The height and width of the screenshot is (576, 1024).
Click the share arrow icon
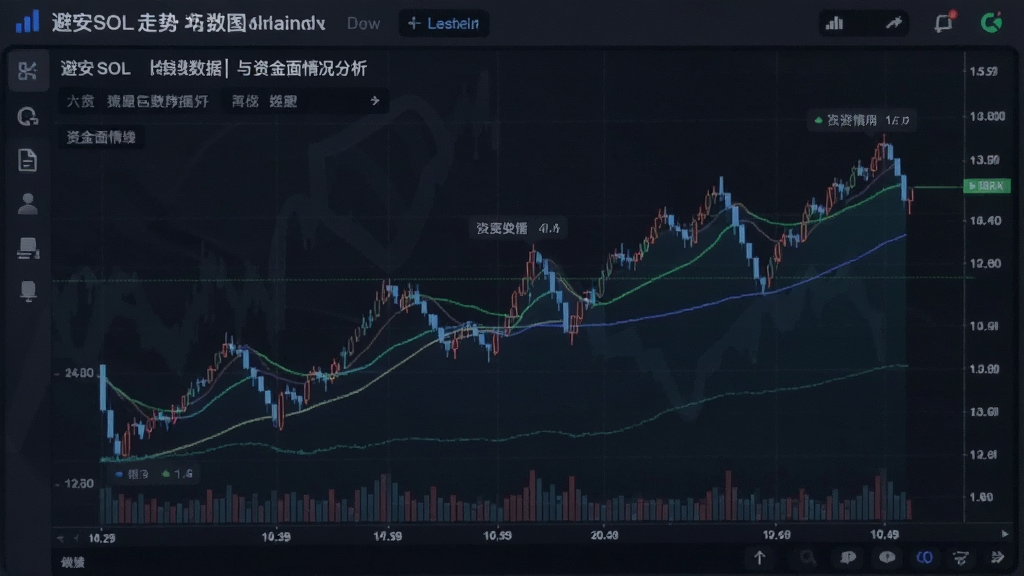(893, 24)
